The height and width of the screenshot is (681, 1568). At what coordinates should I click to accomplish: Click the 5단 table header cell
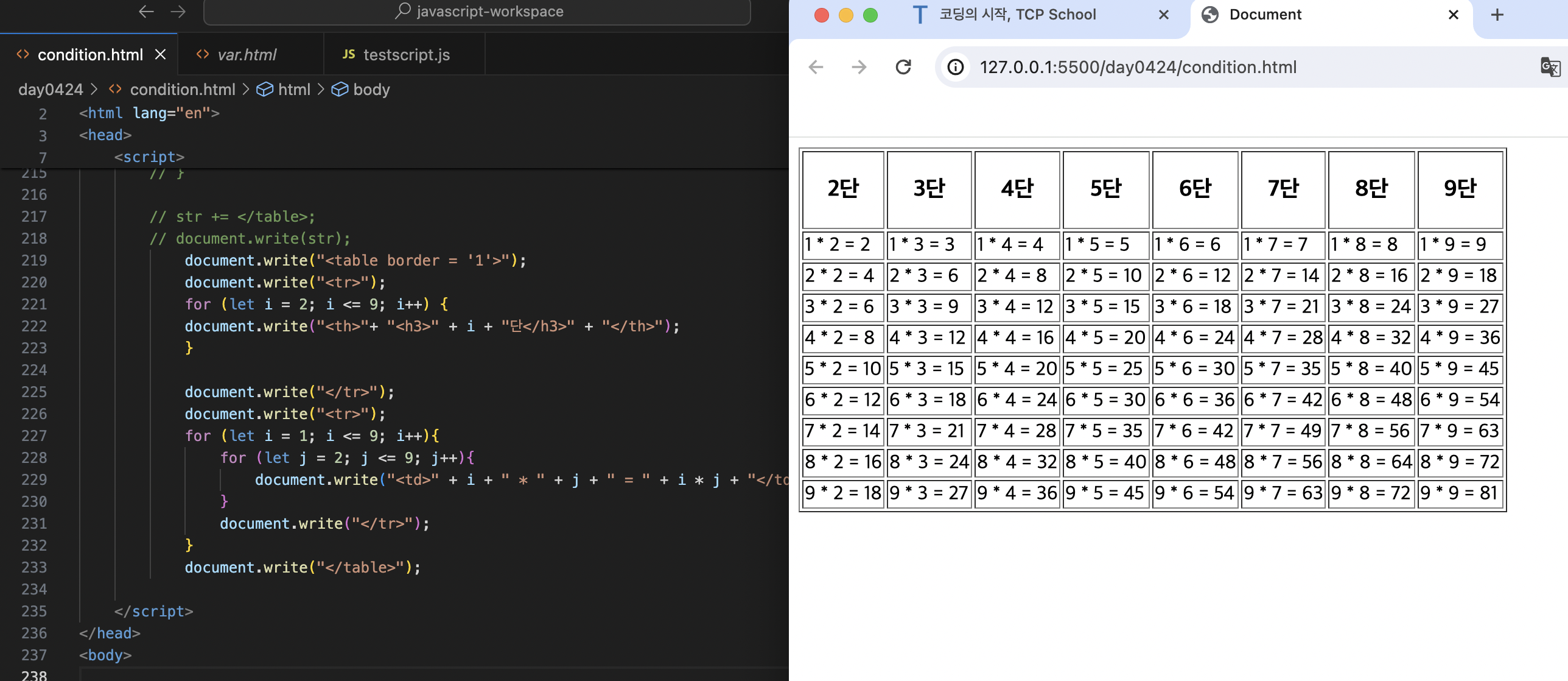(1105, 189)
